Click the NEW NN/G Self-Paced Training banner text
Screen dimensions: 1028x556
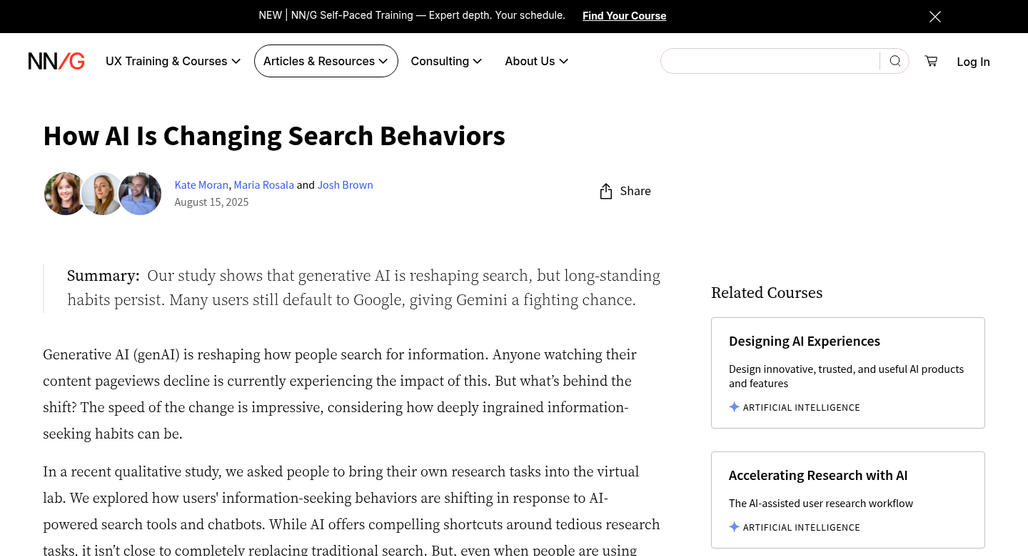pyautogui.click(x=412, y=15)
